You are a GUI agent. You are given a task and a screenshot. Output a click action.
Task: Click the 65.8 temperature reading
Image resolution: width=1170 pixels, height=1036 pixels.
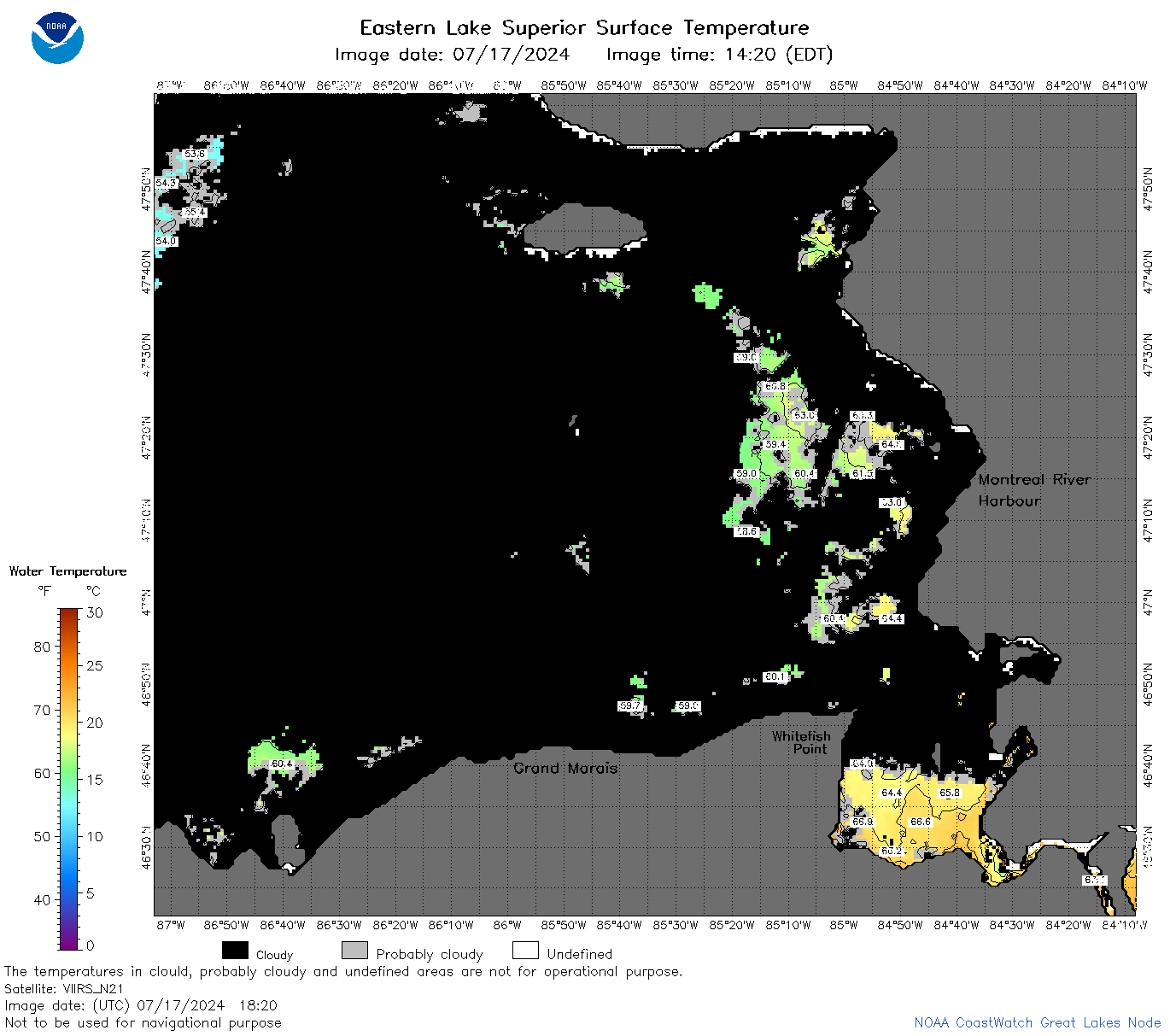[950, 793]
